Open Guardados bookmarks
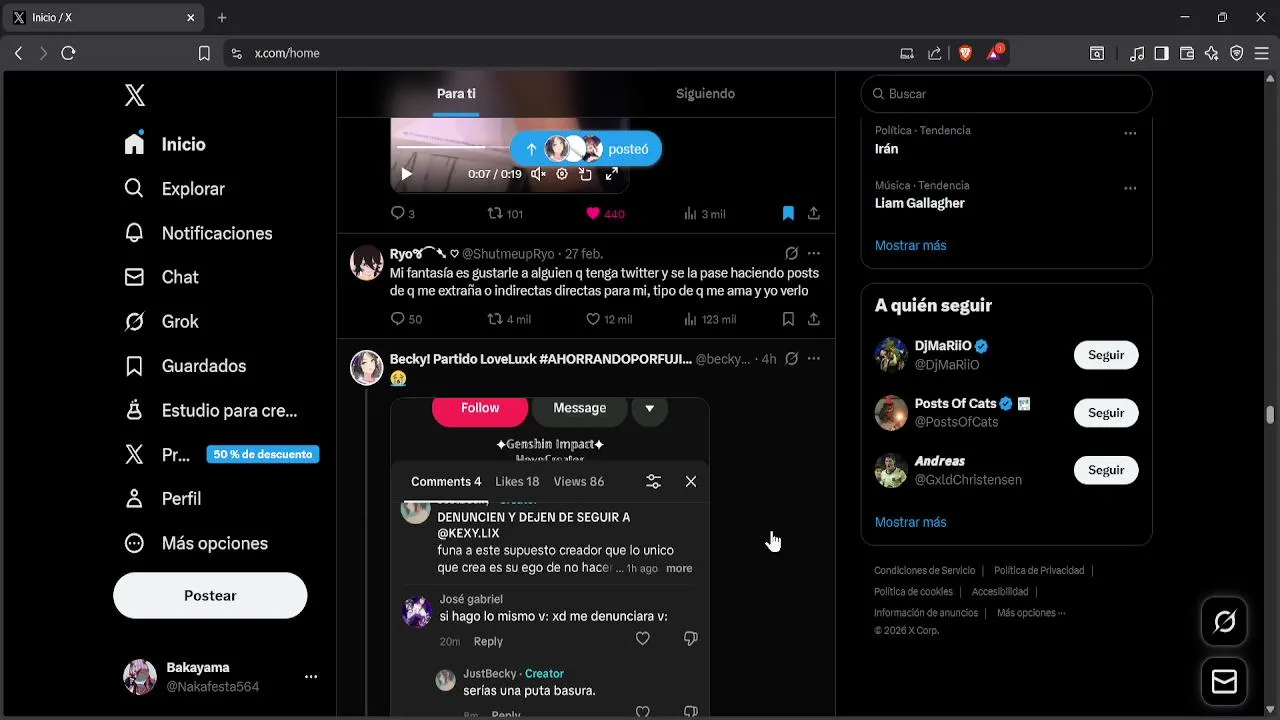Viewport: 1280px width, 720px height. [x=185, y=366]
